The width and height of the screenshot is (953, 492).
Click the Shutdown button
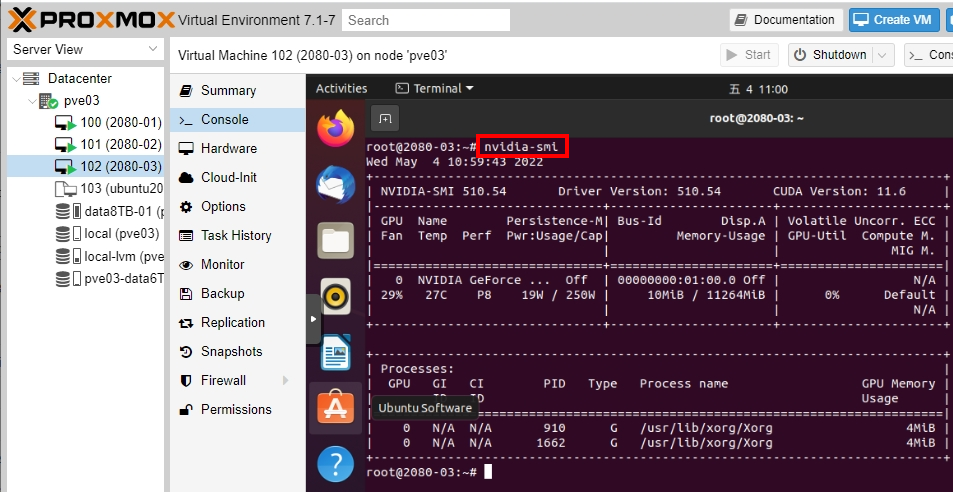pos(830,55)
